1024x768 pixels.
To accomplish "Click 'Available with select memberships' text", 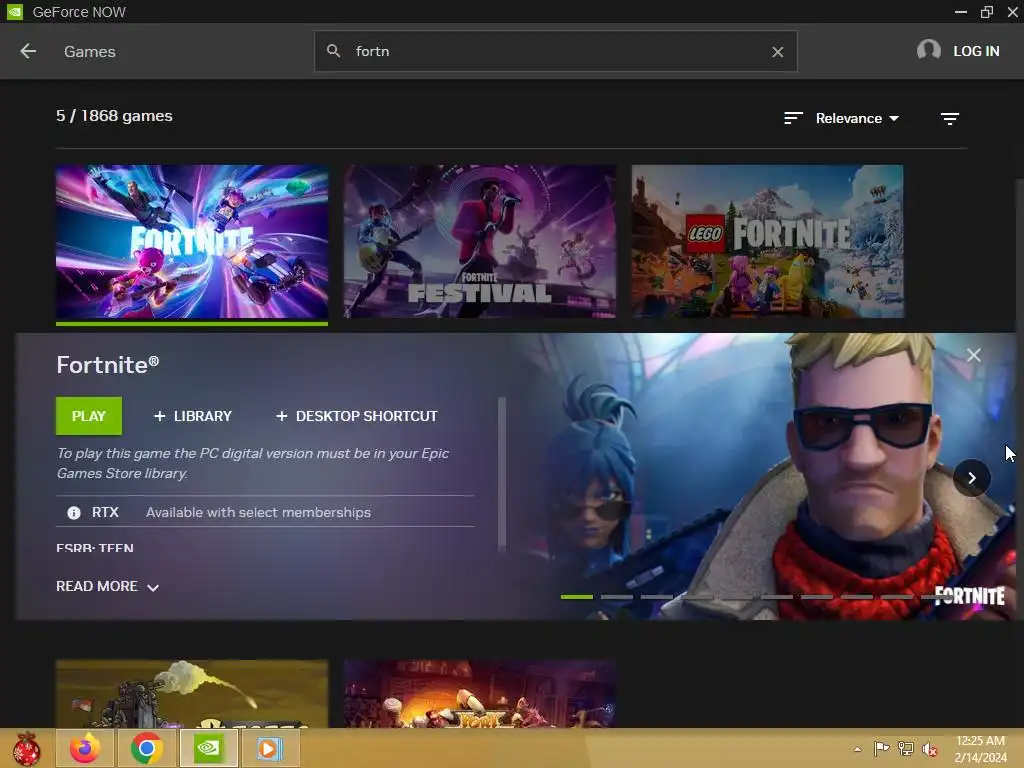I will click(258, 513).
